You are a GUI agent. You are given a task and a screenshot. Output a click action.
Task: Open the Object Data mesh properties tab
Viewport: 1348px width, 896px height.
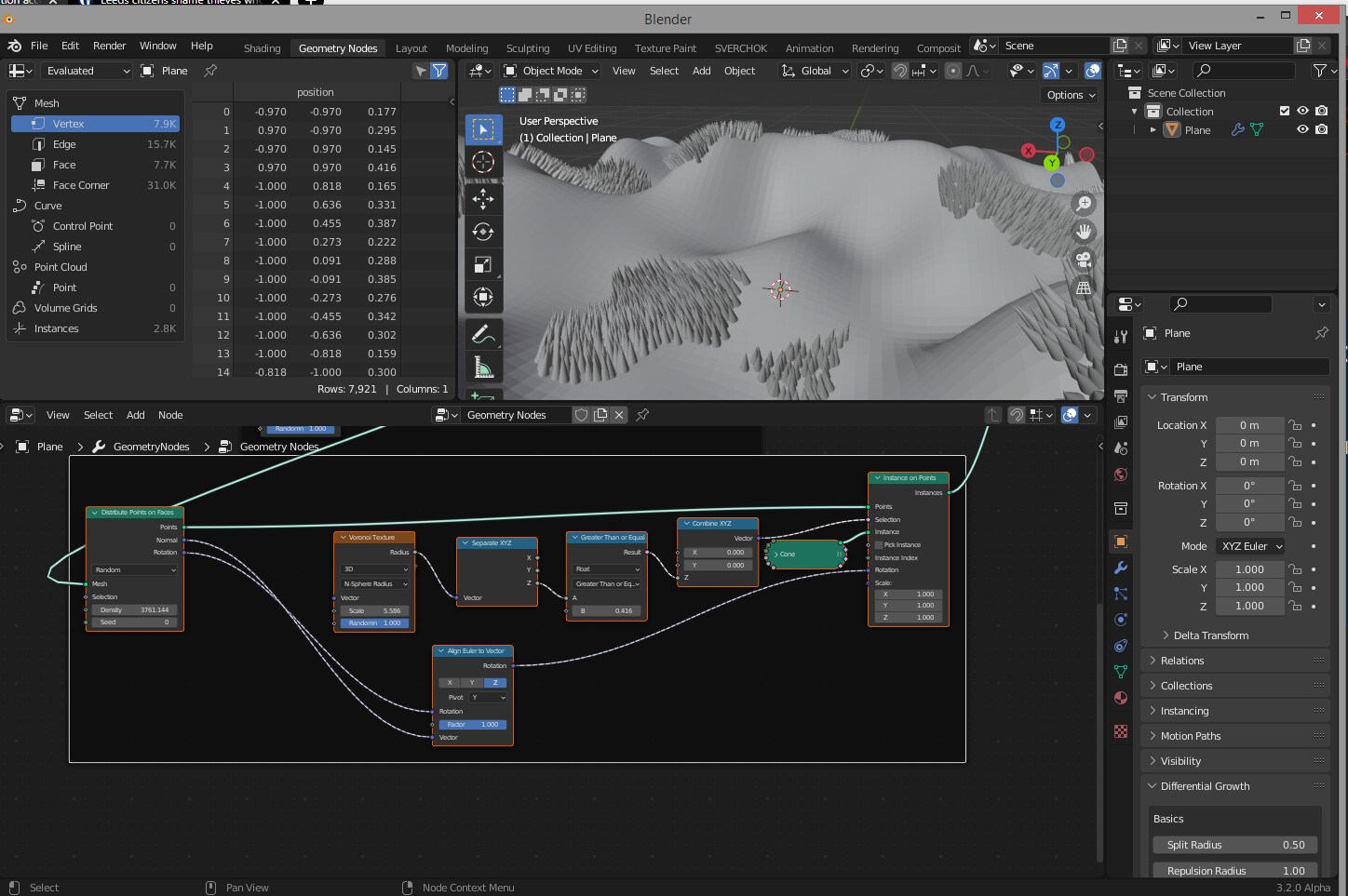tap(1121, 672)
